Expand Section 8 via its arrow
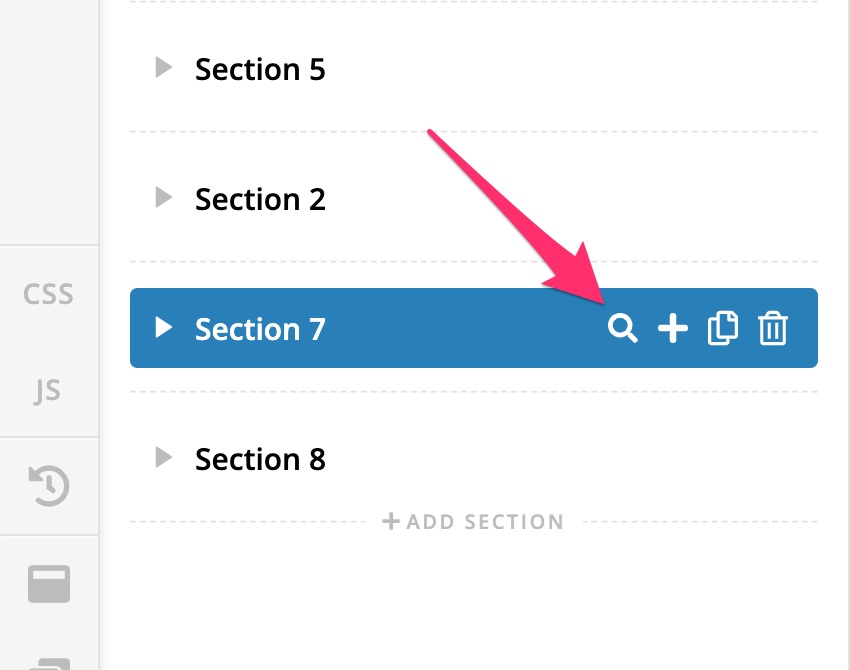Image resolution: width=850 pixels, height=670 pixels. point(164,458)
